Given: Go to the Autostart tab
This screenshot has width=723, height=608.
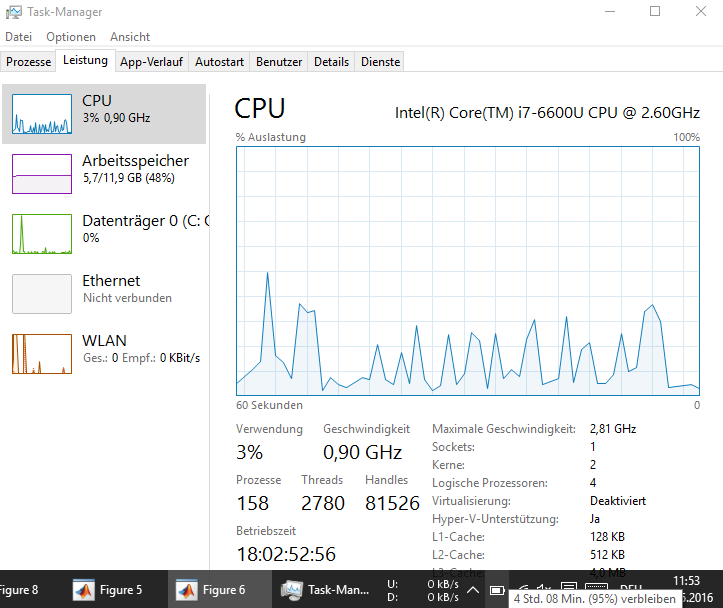Looking at the screenshot, I should coord(219,62).
